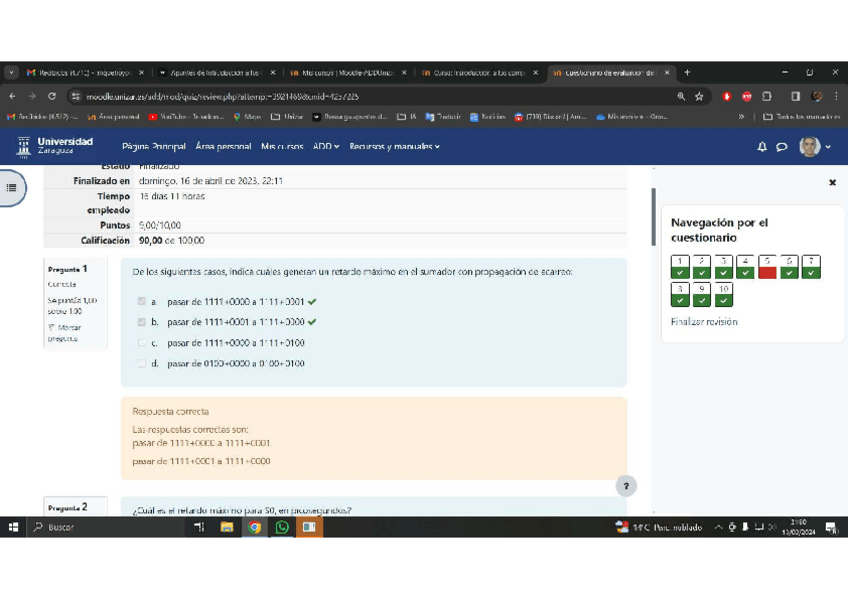Viewport: 848px width, 599px height.
Task: Reload the page in the browser
Action: point(52,97)
